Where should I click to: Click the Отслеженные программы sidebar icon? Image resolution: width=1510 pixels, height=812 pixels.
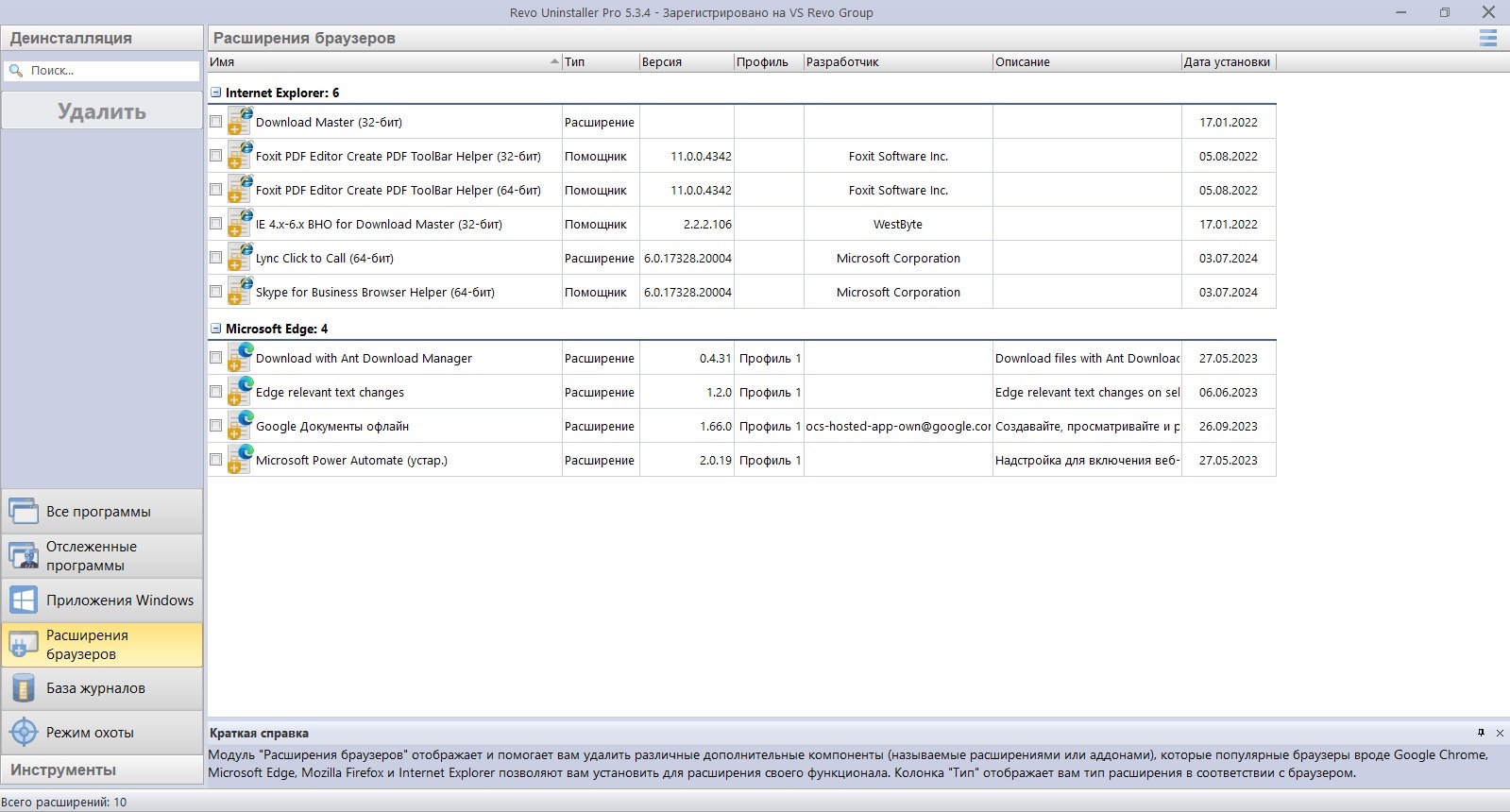tap(24, 555)
